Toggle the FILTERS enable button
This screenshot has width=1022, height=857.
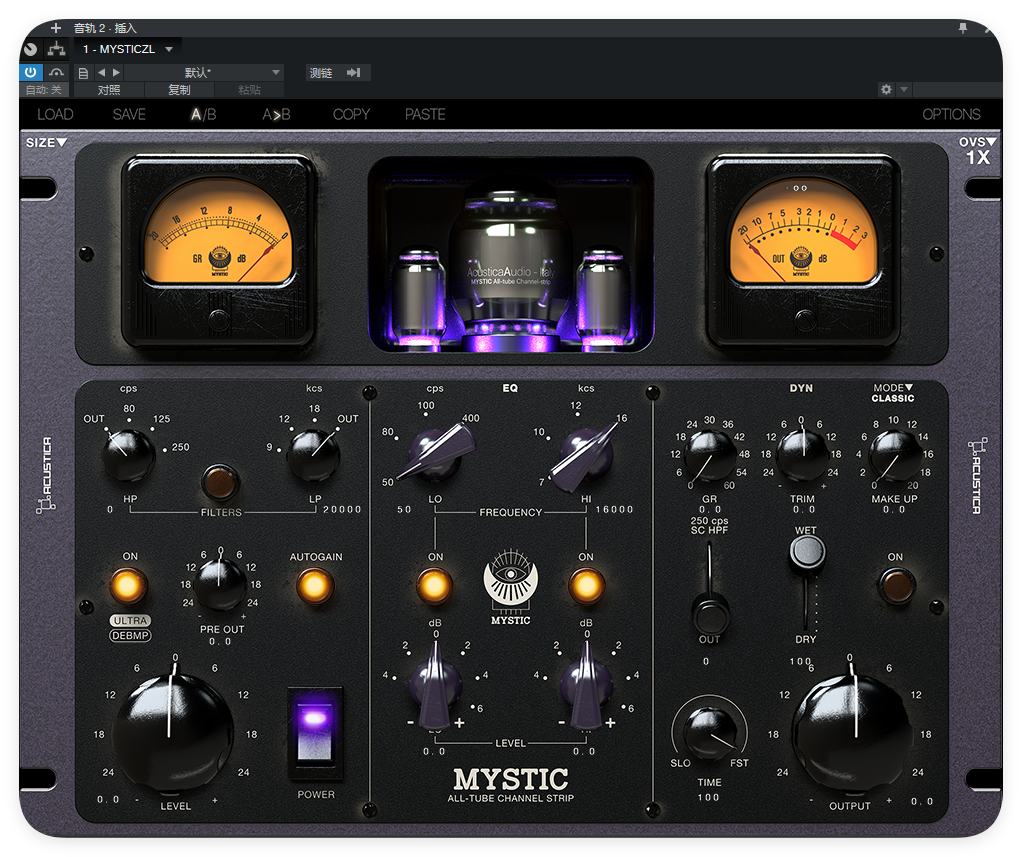[220, 482]
